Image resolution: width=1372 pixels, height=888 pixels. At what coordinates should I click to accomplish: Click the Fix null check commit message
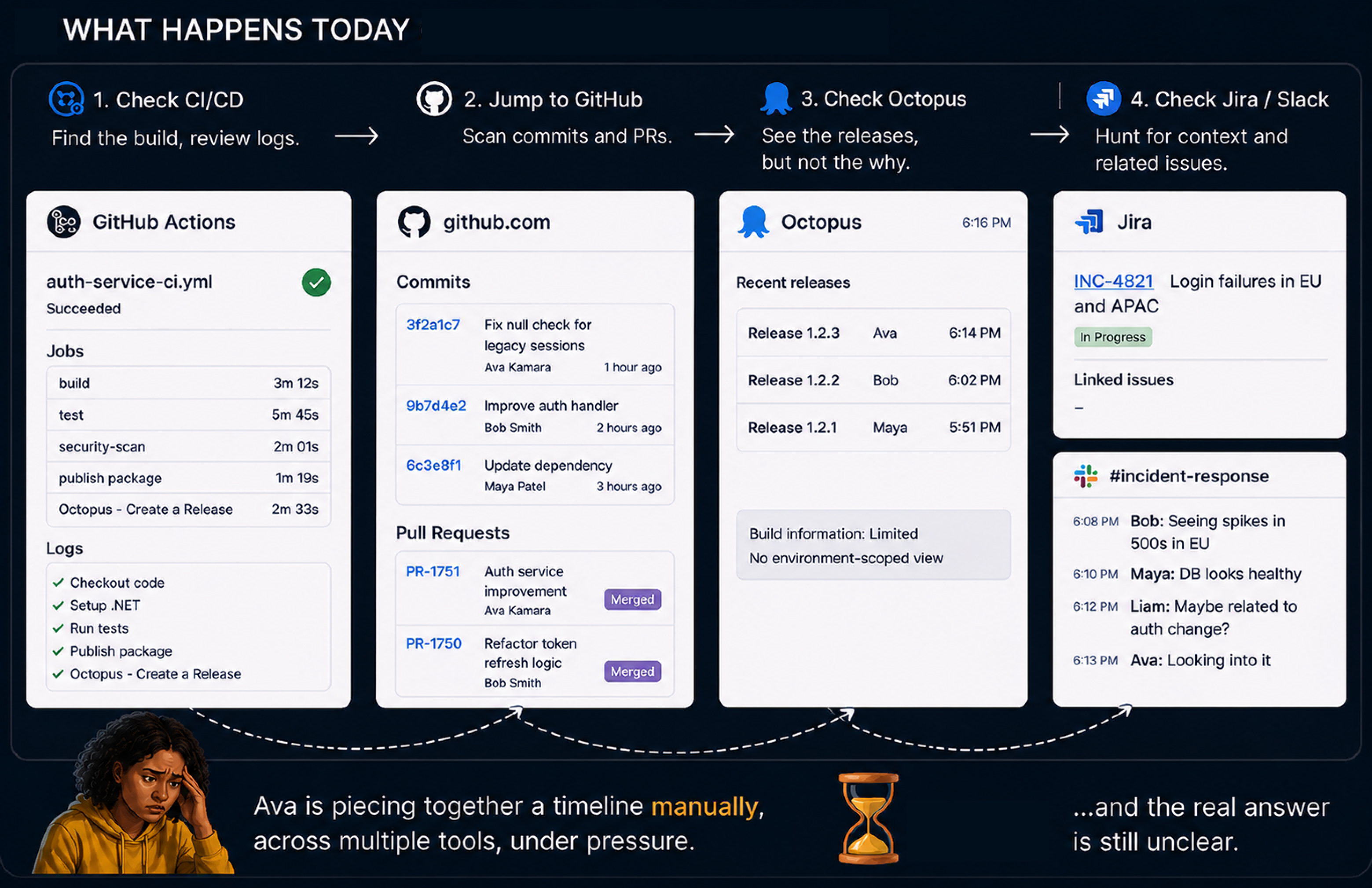[537, 335]
